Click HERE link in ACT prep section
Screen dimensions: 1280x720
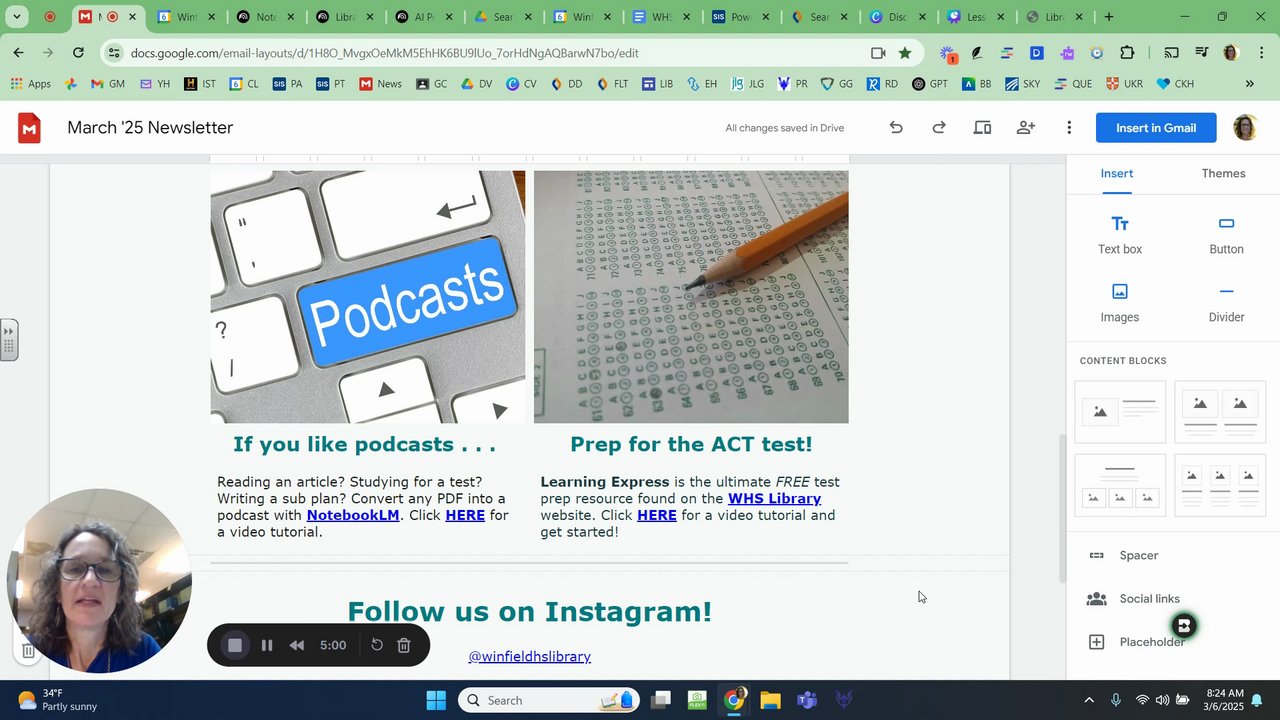coord(657,515)
